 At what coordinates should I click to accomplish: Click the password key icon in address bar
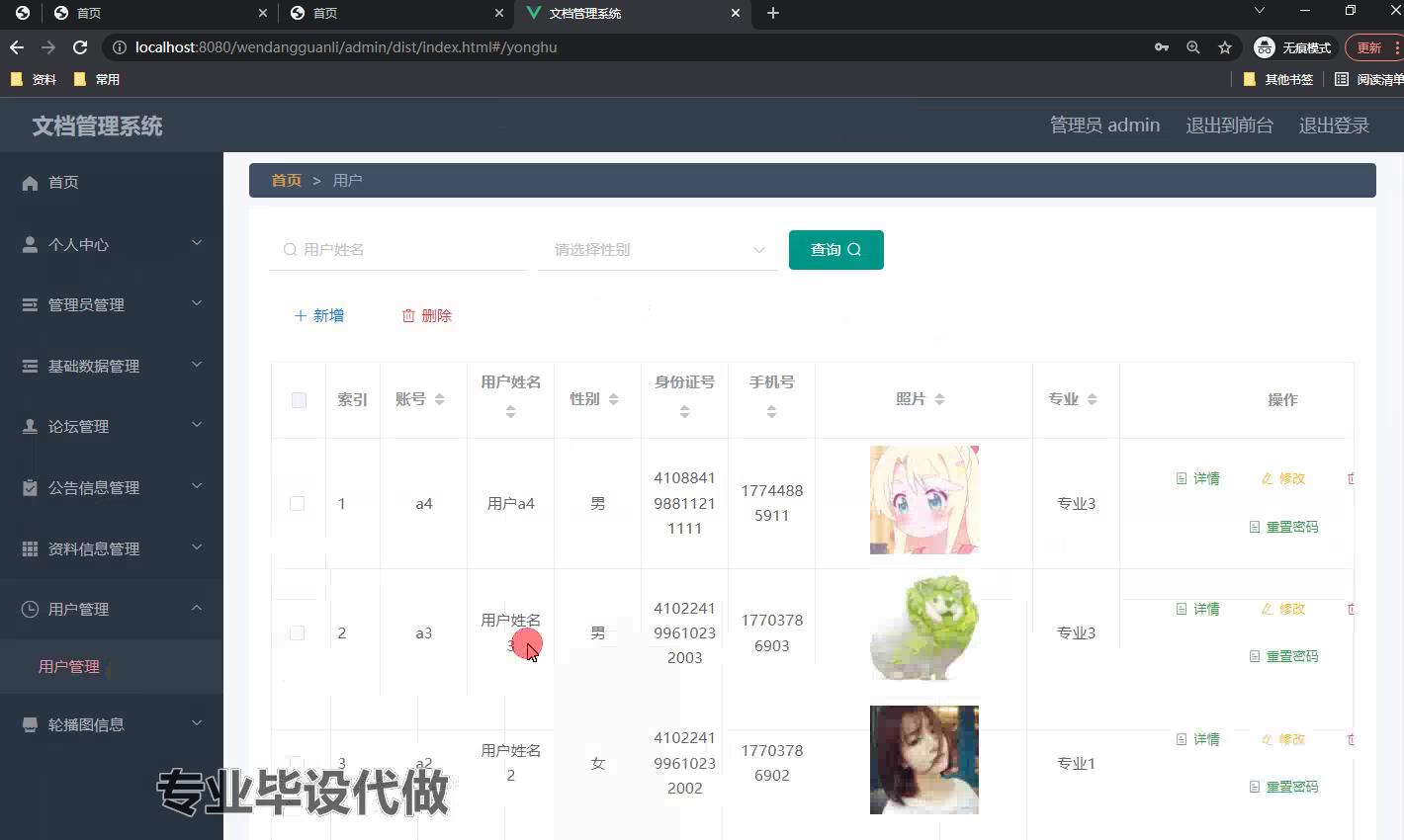pyautogui.click(x=1162, y=47)
